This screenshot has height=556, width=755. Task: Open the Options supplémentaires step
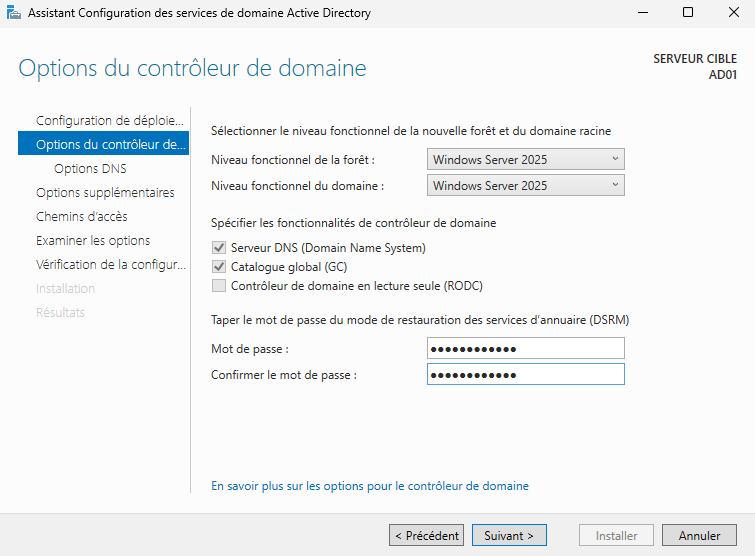pyautogui.click(x=105, y=192)
